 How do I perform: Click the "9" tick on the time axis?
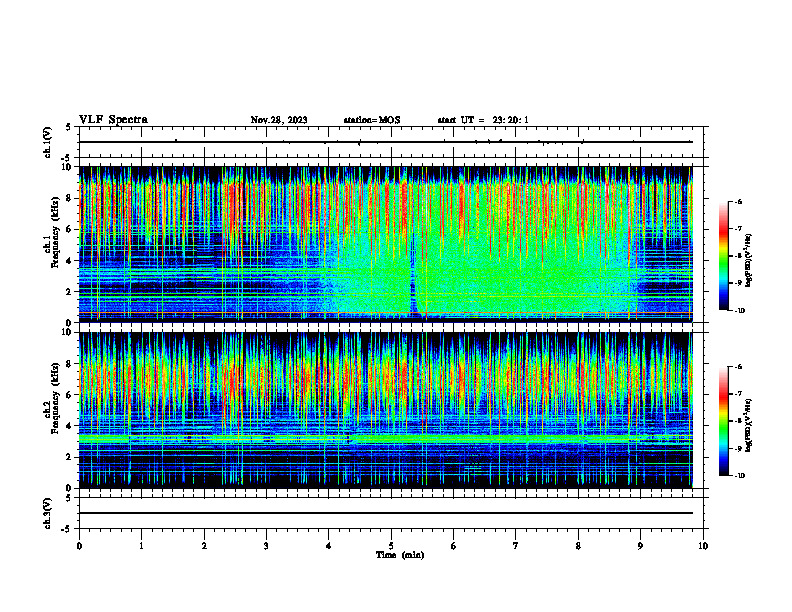pos(640,546)
